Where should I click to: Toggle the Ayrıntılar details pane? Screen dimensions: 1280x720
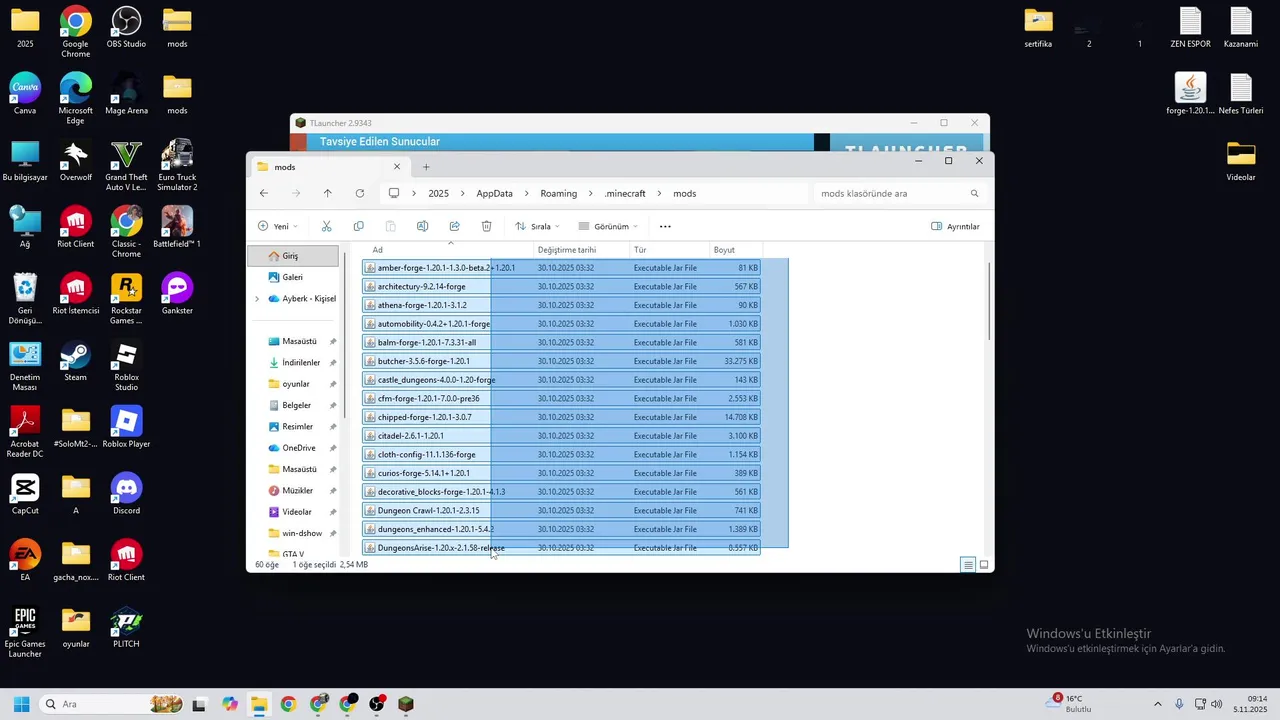pyautogui.click(x=955, y=226)
